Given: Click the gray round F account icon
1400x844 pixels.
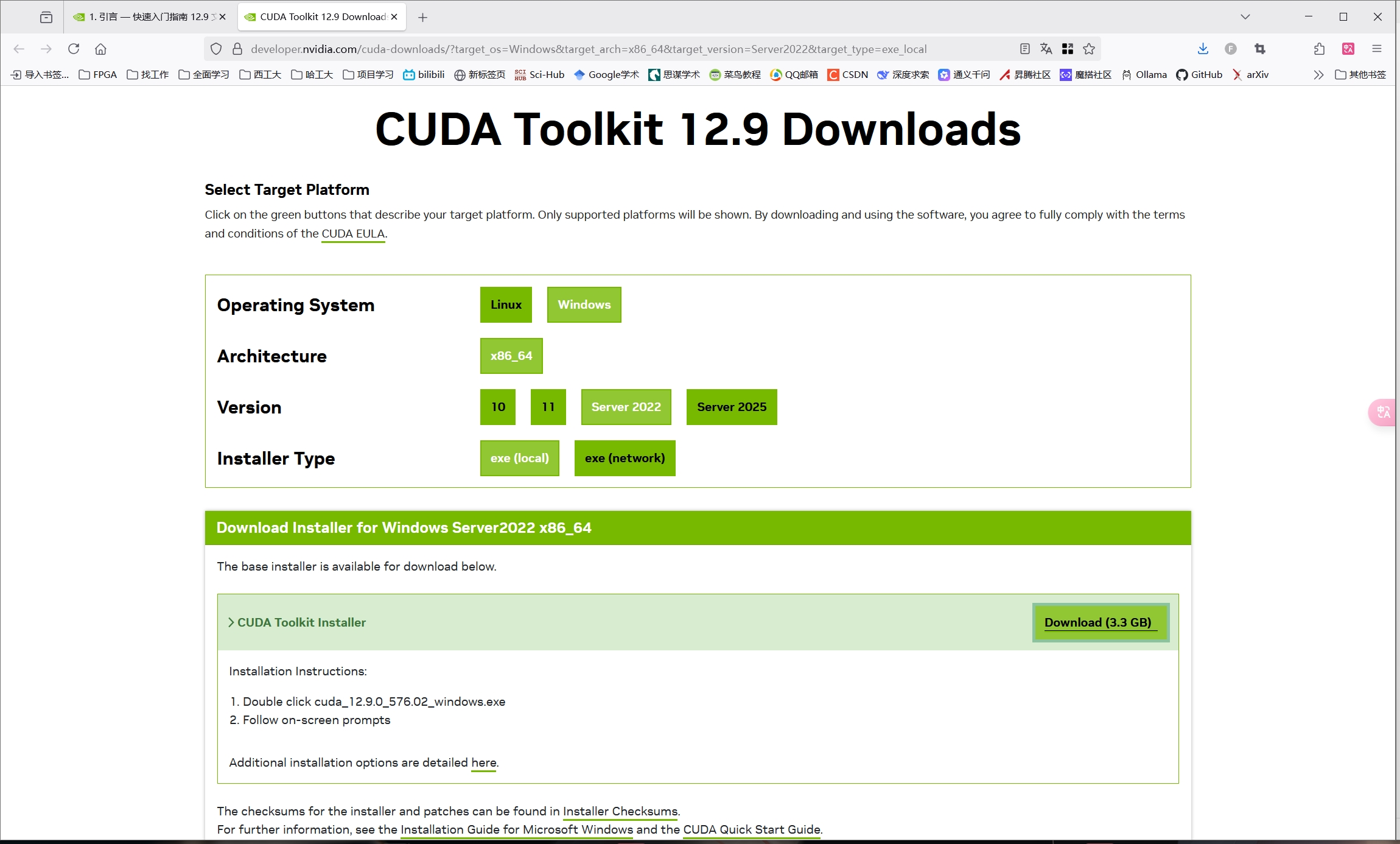Looking at the screenshot, I should click(x=1230, y=49).
